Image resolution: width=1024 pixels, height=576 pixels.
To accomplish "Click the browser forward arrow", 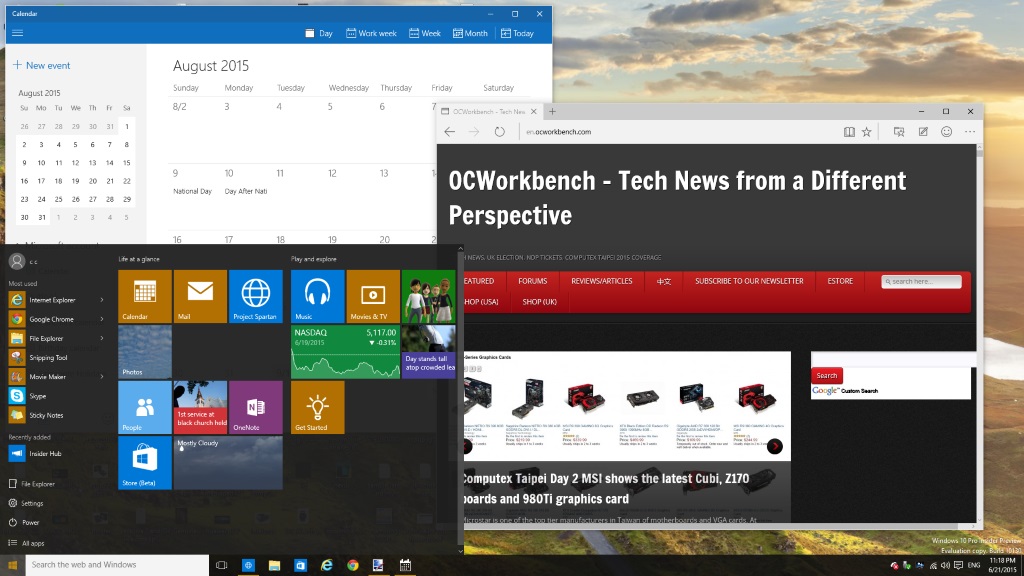I will click(474, 132).
